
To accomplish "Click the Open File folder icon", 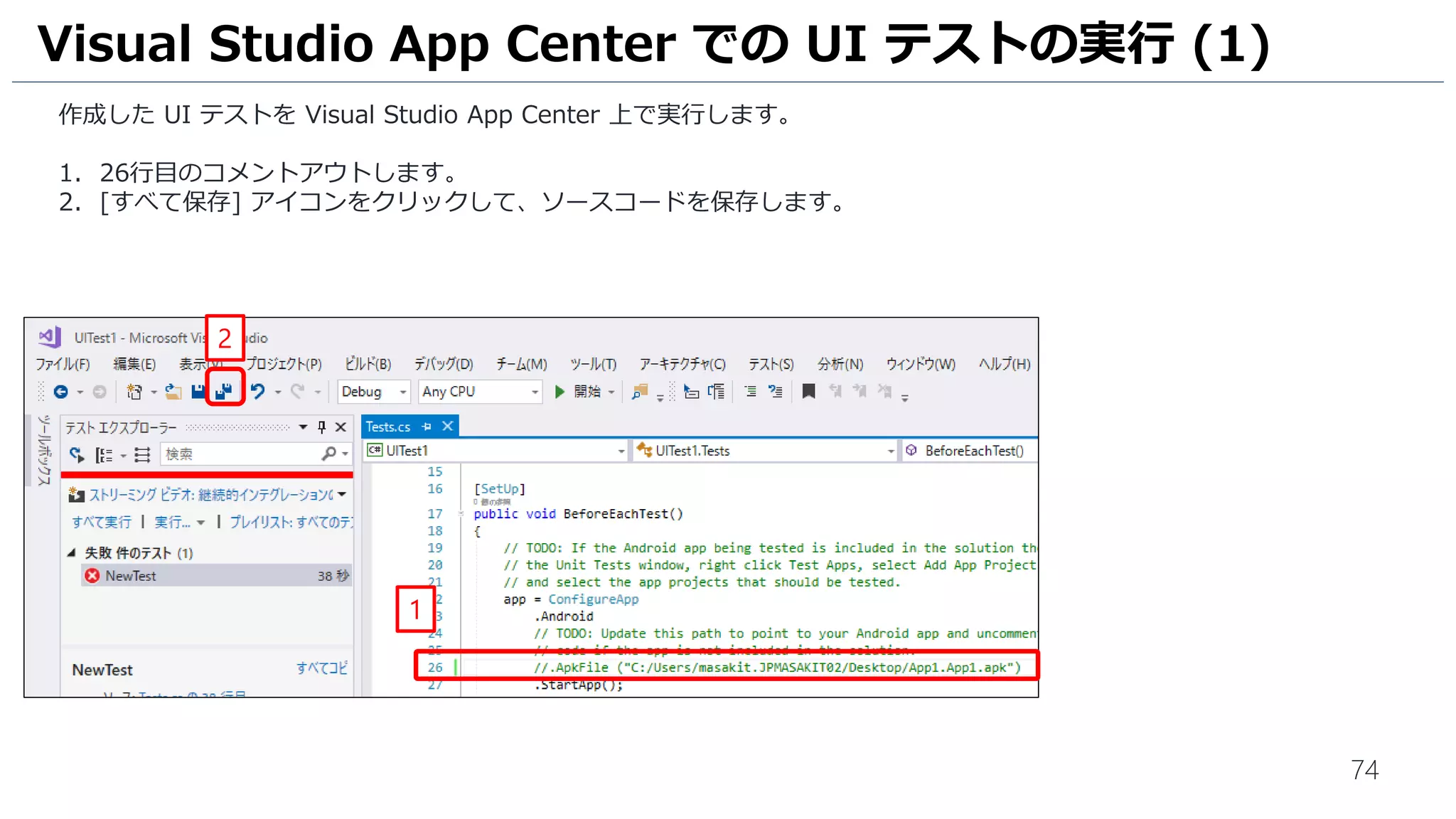I will pyautogui.click(x=173, y=392).
